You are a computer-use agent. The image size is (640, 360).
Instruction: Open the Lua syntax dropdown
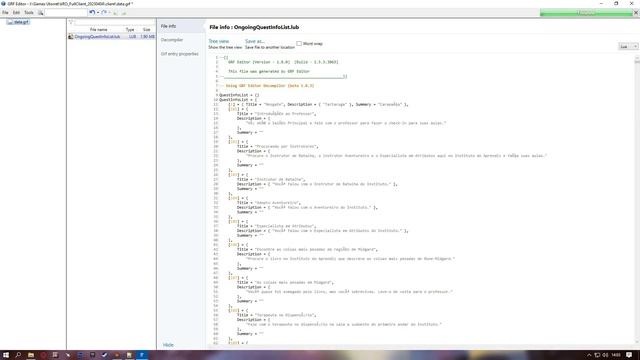[627, 47]
